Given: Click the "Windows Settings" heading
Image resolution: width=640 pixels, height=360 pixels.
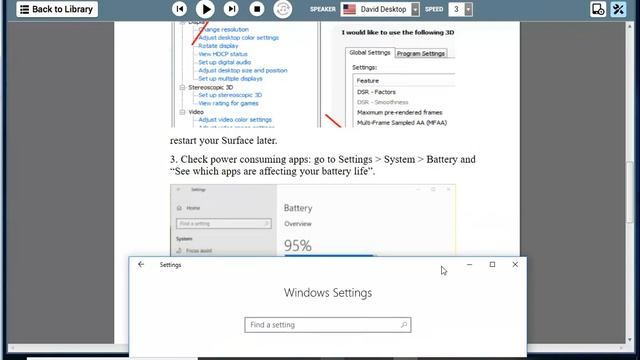Looking at the screenshot, I should [x=328, y=293].
